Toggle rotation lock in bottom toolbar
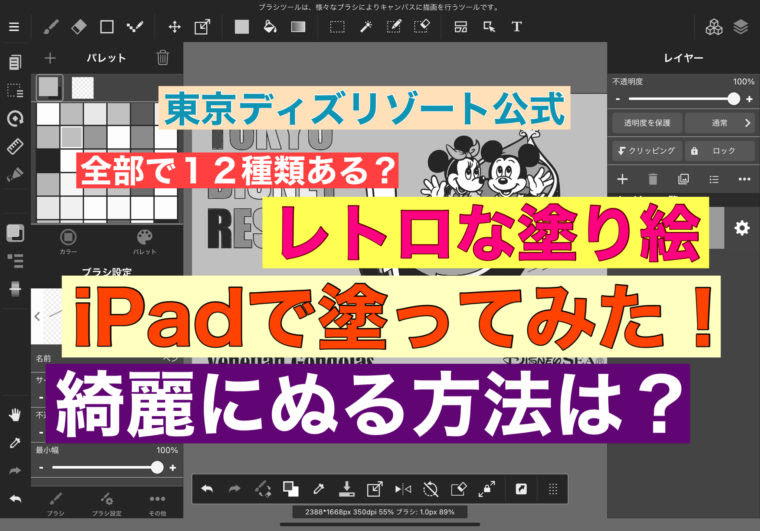Viewport: 760px width, 531px height. pos(430,489)
